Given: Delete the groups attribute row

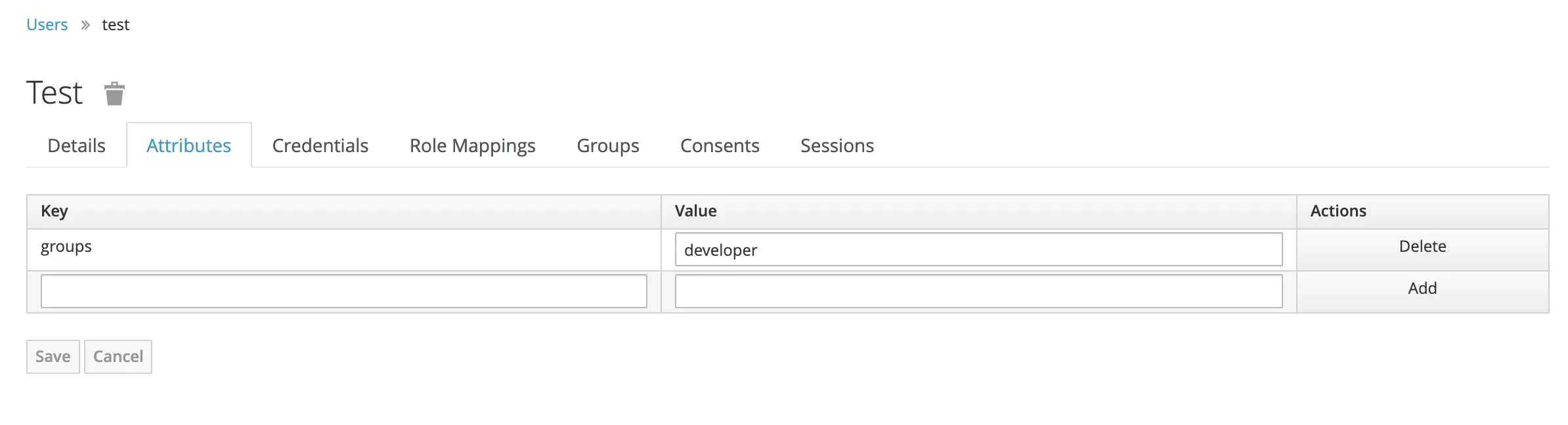Looking at the screenshot, I should coord(1422,247).
